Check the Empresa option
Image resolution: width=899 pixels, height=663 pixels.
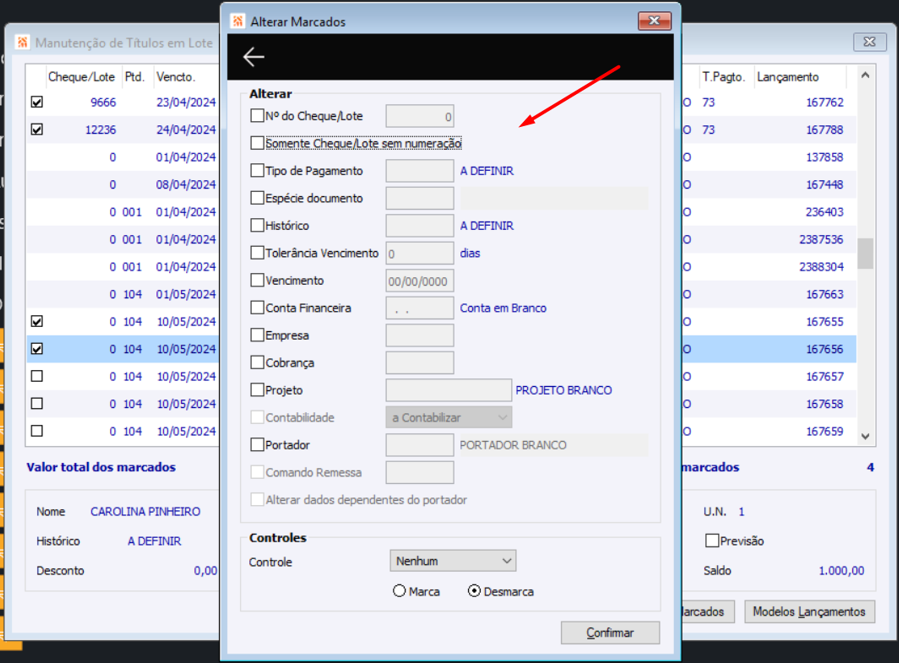[x=257, y=335]
